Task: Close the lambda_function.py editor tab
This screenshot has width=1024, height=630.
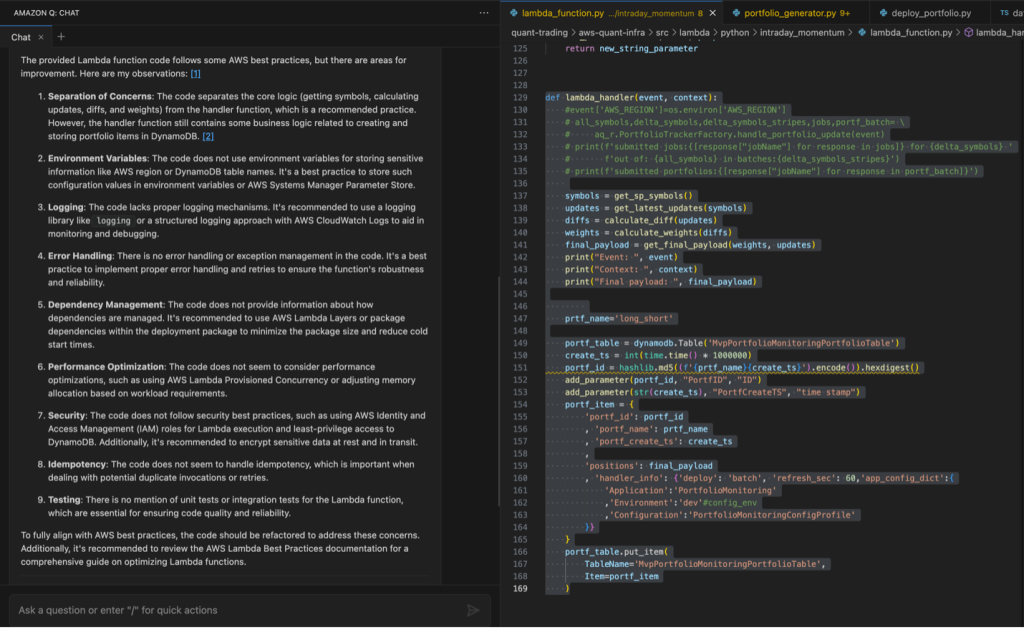Action: pos(711,14)
